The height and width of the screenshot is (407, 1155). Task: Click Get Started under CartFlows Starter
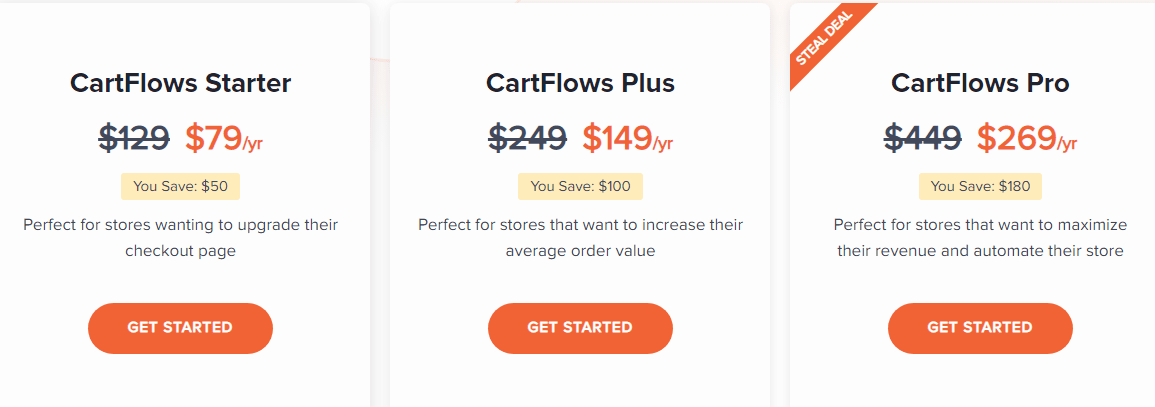pyautogui.click(x=180, y=328)
